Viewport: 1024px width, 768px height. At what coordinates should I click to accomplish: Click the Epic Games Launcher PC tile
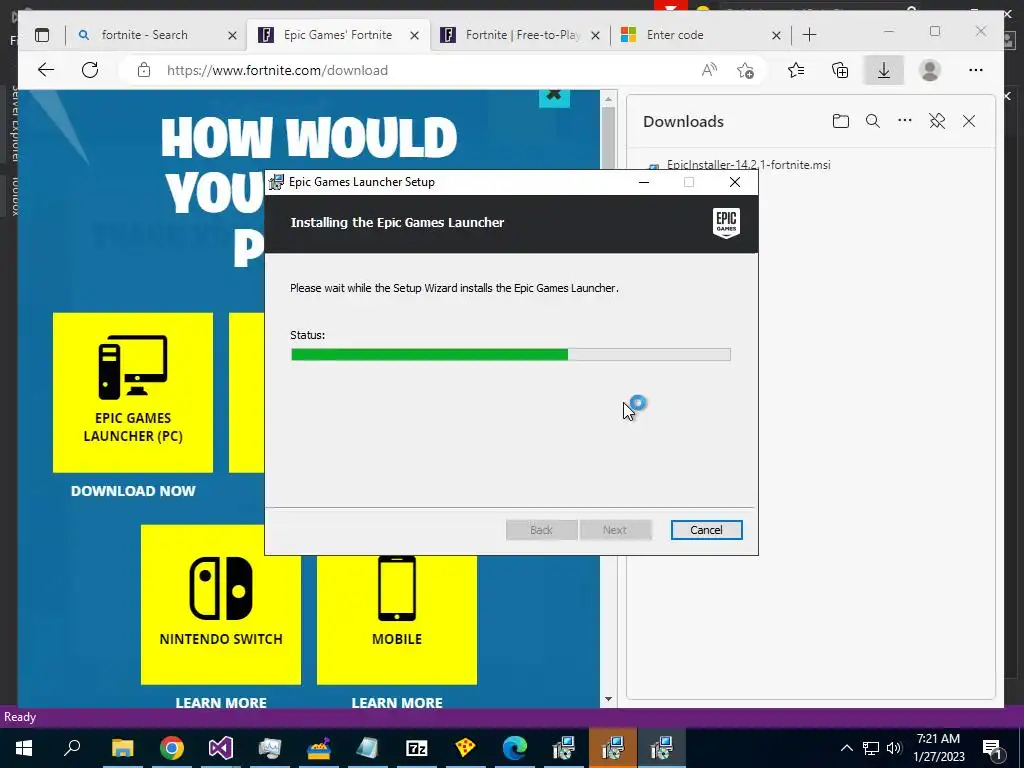[133, 392]
